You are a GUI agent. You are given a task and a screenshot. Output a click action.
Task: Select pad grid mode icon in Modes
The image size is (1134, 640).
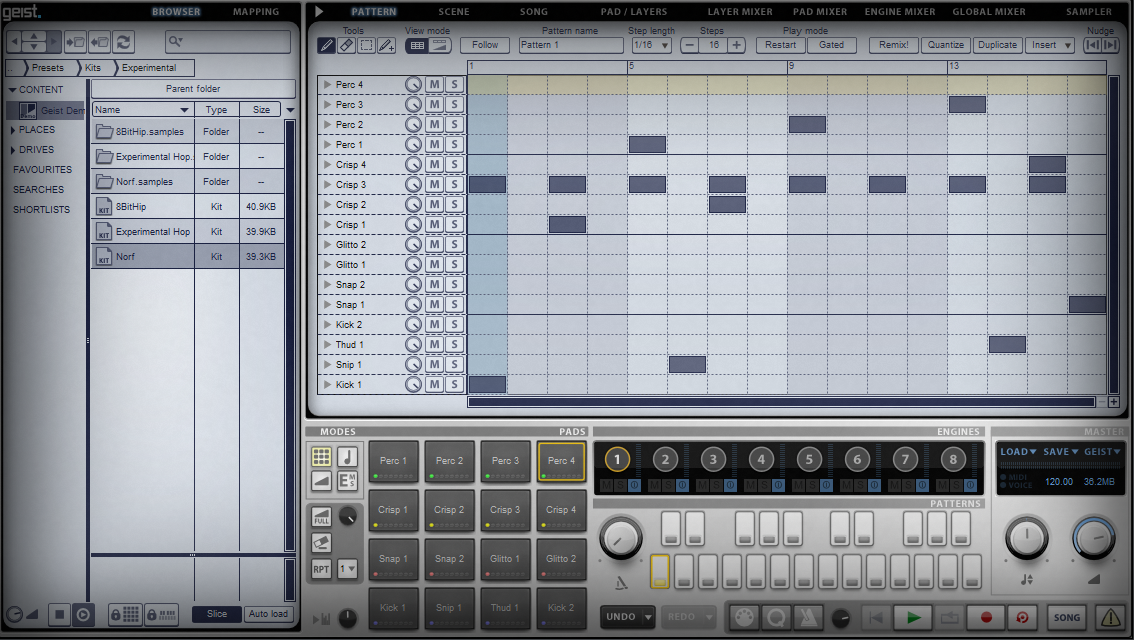point(322,456)
